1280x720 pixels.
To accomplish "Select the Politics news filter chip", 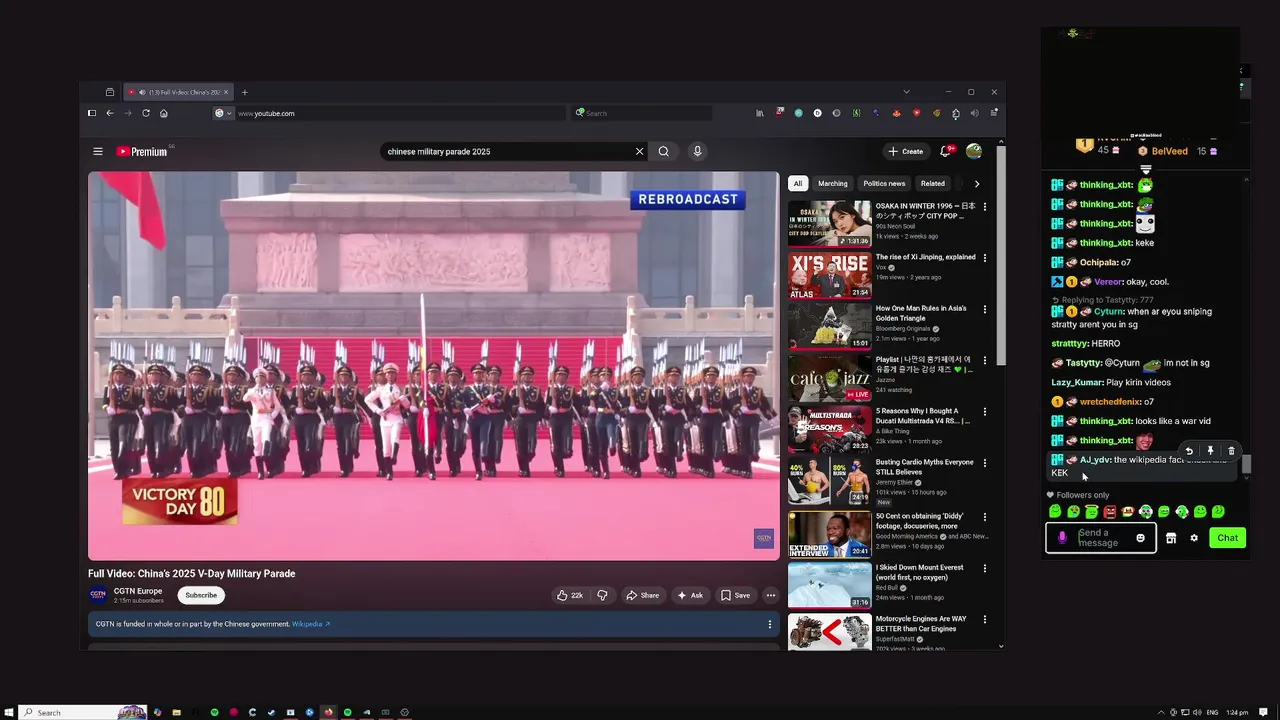I will click(884, 184).
